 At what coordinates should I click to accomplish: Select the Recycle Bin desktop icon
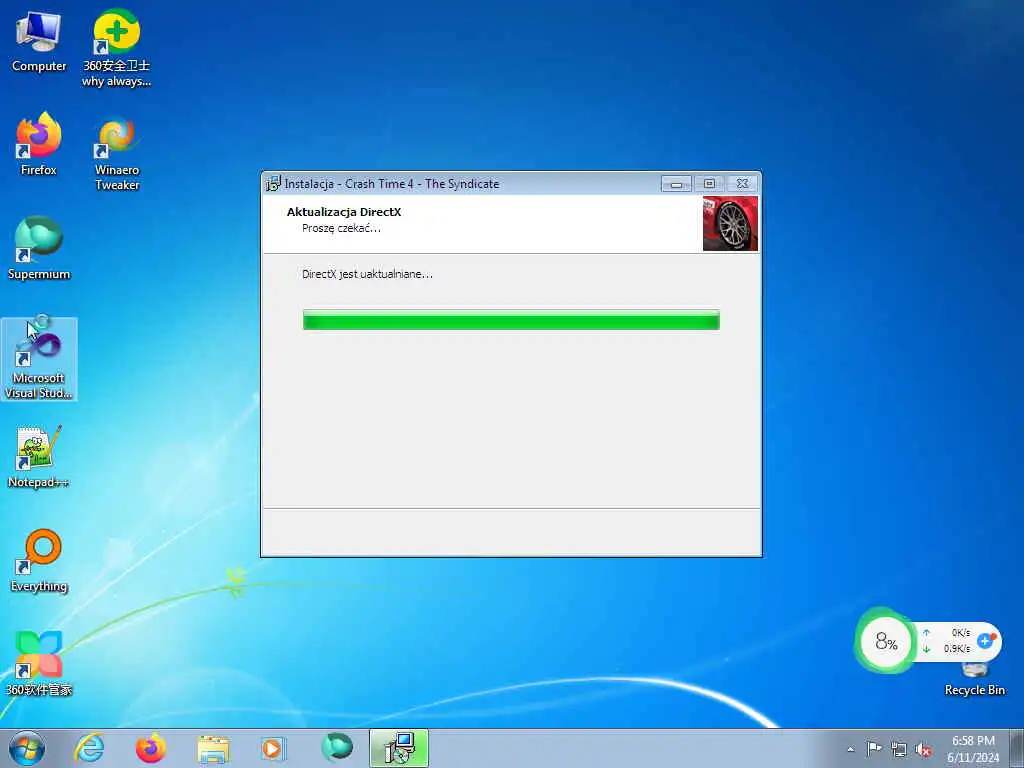click(x=974, y=679)
